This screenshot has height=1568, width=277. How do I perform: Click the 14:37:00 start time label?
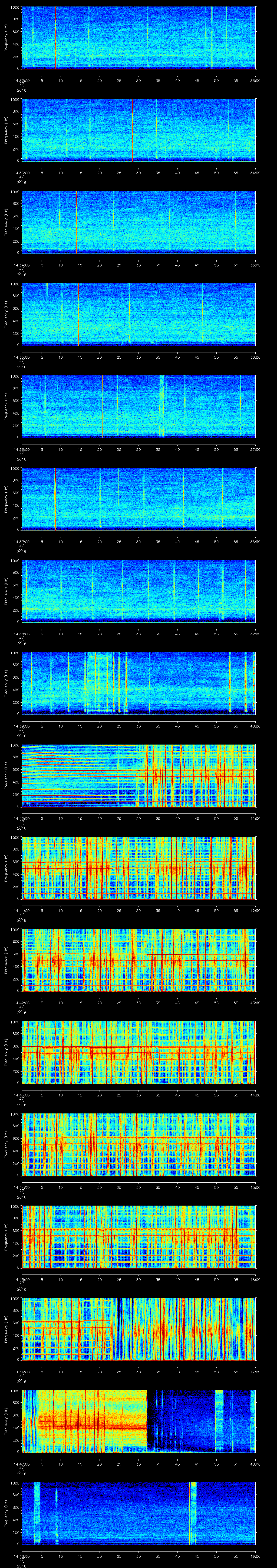(22, 542)
